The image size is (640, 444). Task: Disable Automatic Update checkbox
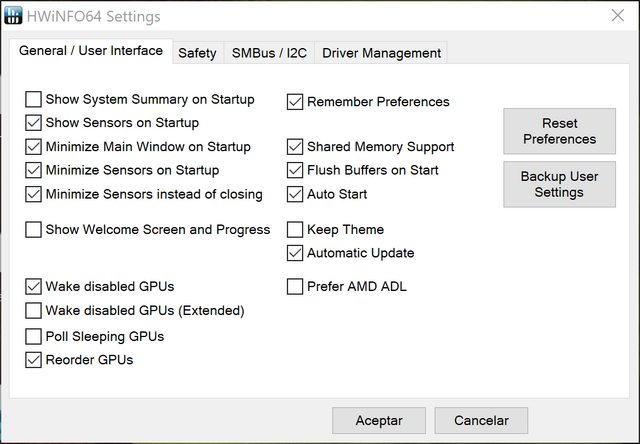295,253
